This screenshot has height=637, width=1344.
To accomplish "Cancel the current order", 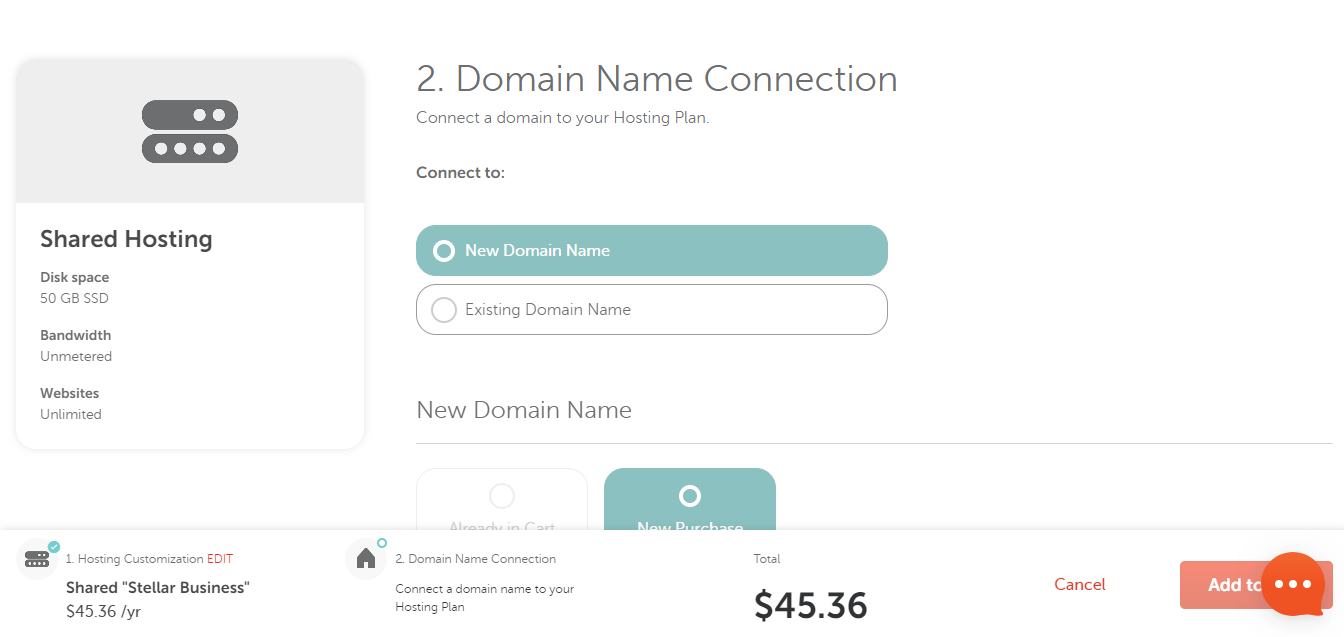I will tap(1079, 584).
